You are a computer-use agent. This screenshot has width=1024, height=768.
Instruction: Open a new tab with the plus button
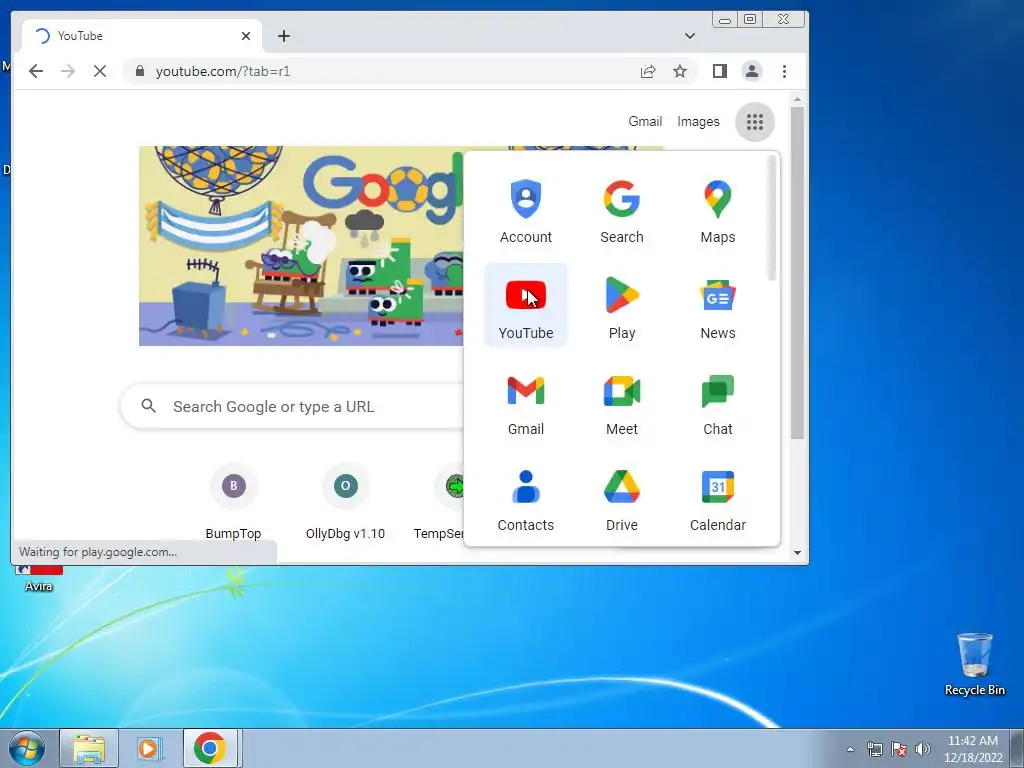pyautogui.click(x=283, y=36)
